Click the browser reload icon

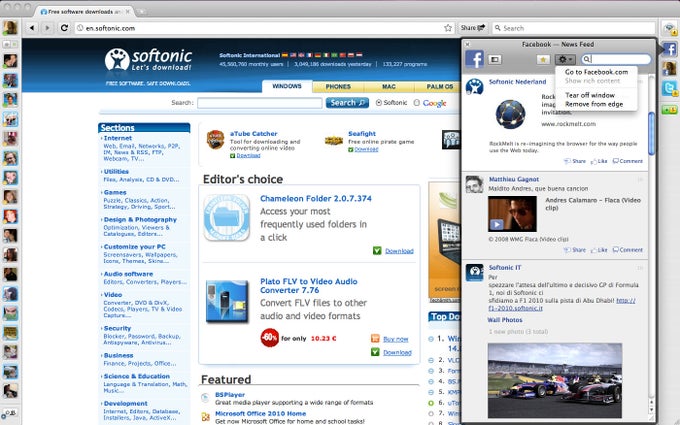pos(64,28)
